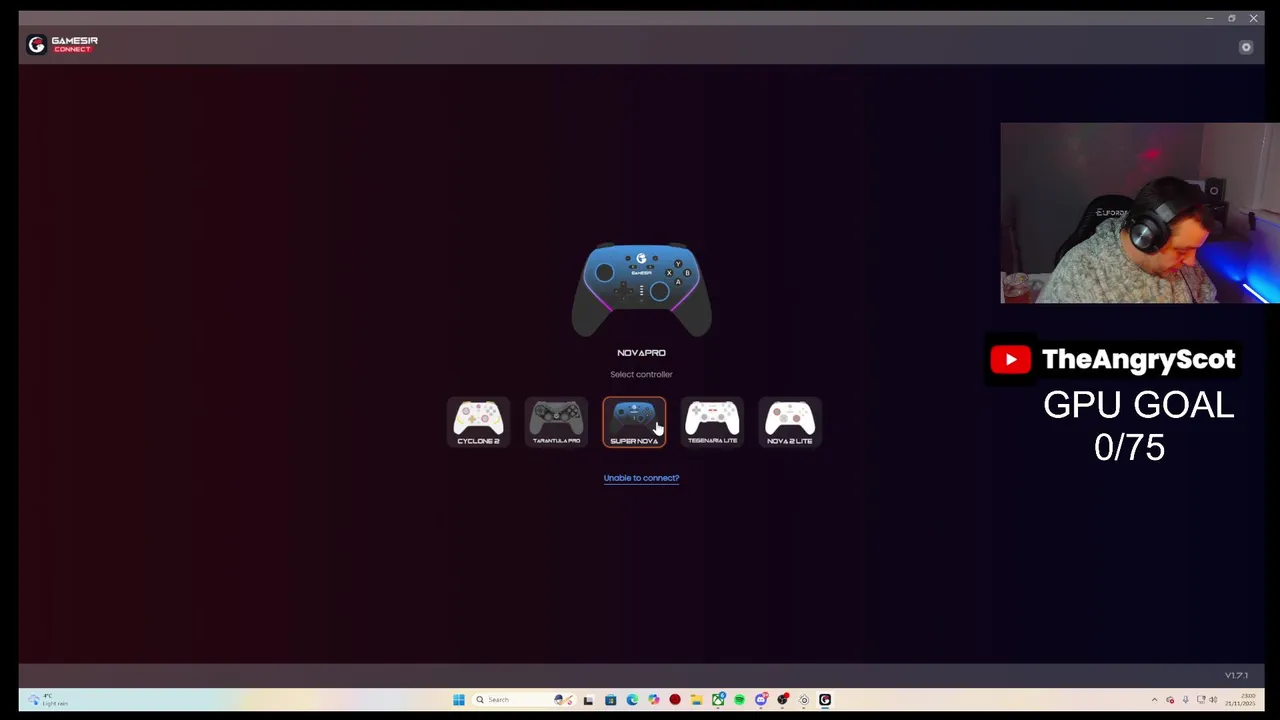Click the microphone tray icon
This screenshot has height=720, width=1280.
[x=1185, y=700]
